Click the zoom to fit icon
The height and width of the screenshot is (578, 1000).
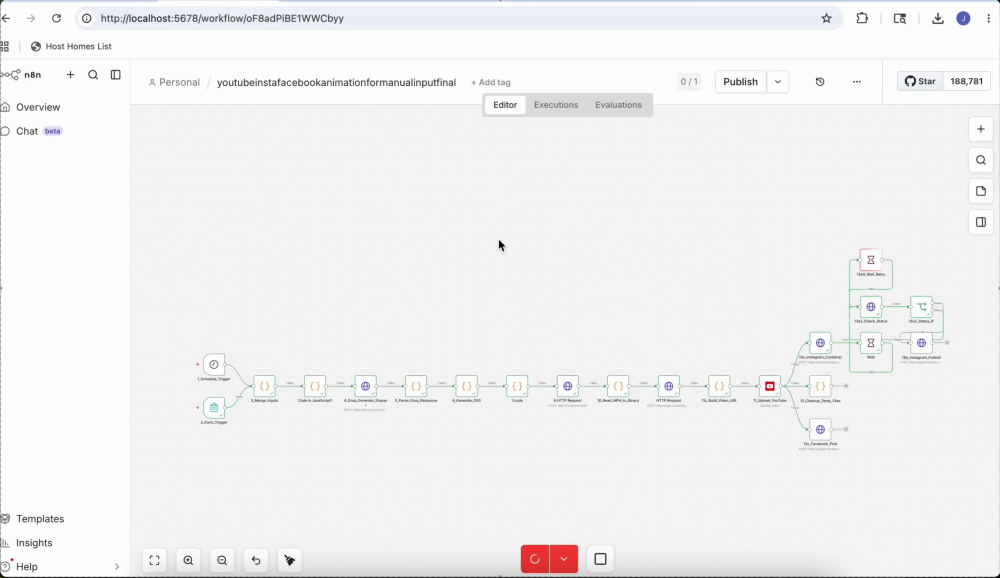tap(154, 560)
